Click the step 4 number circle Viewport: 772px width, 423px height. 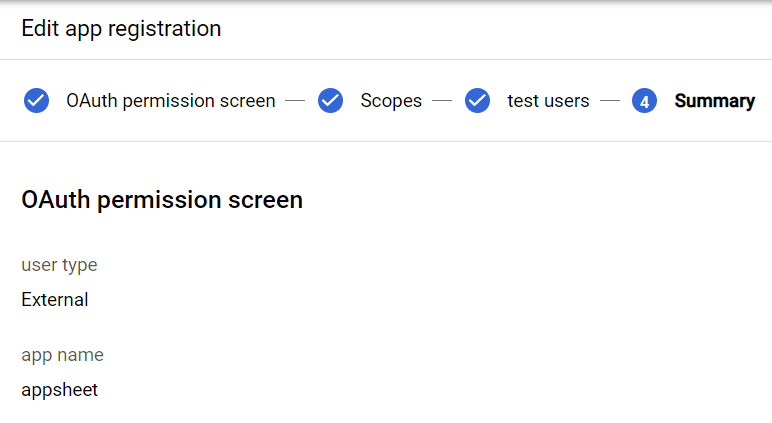point(644,100)
